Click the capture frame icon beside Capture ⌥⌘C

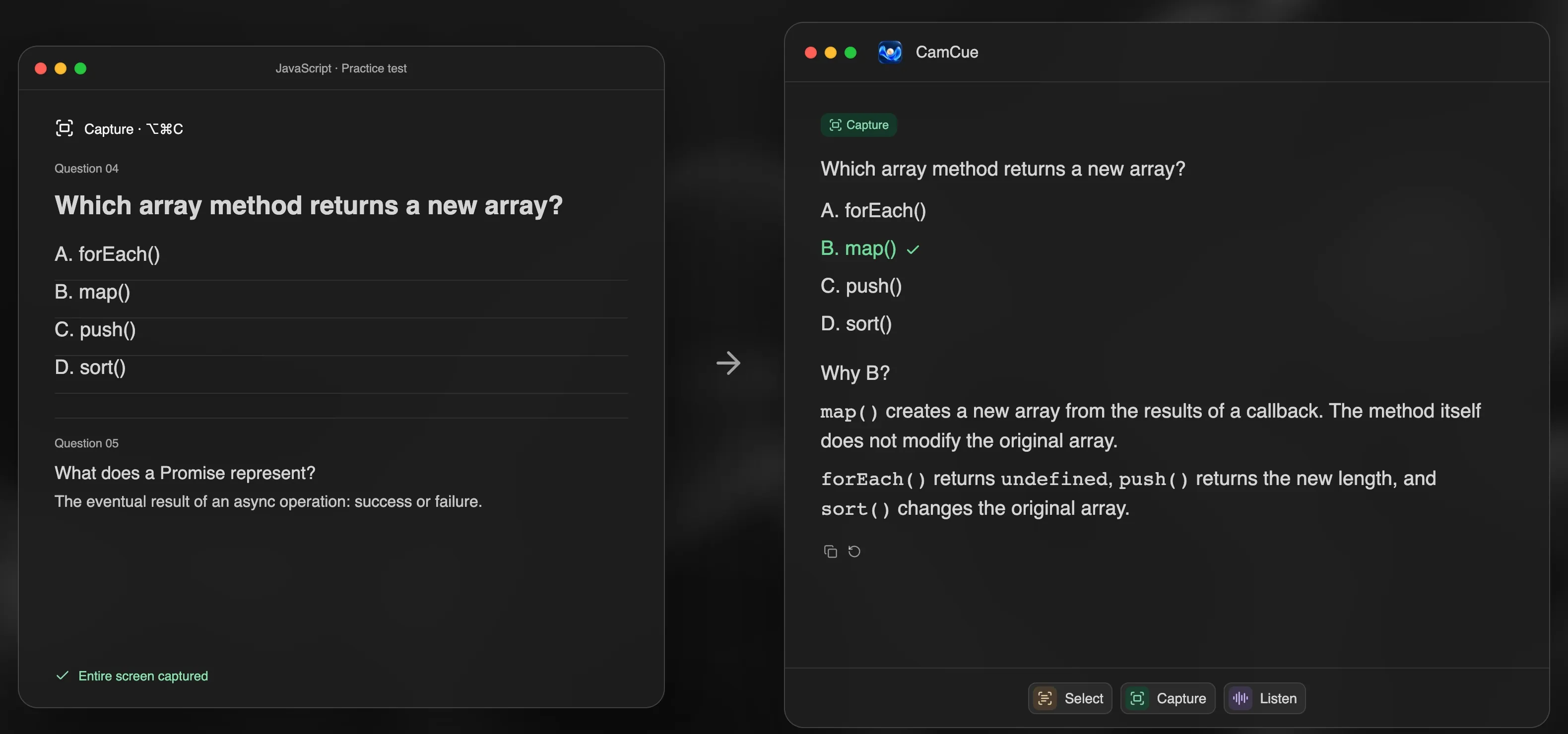pos(64,128)
